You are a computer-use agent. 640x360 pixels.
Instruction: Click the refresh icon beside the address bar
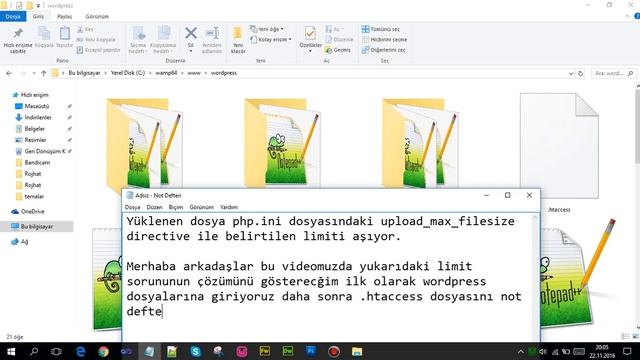580,73
